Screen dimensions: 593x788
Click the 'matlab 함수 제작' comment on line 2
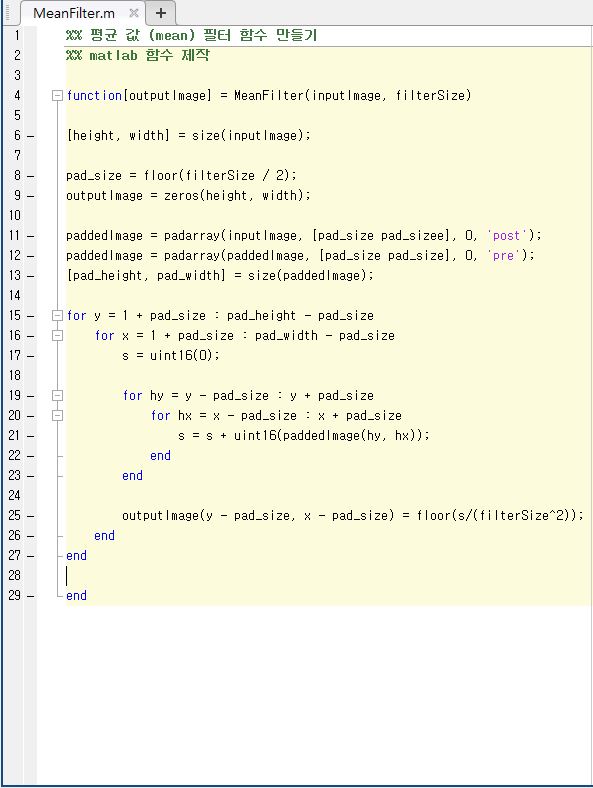tap(137, 55)
